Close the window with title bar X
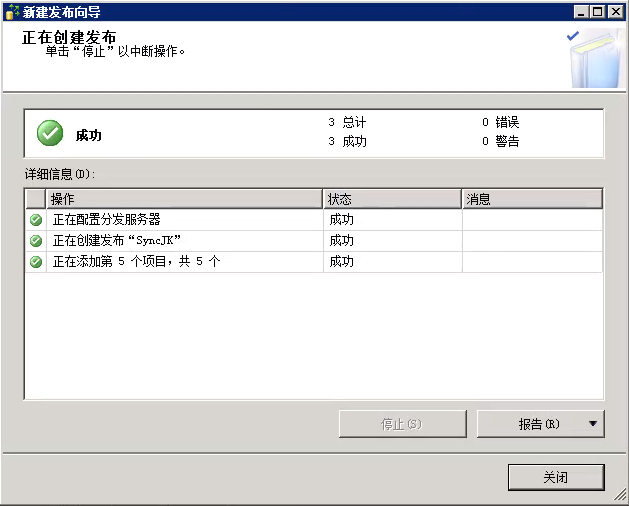629x506 pixels. (x=616, y=12)
